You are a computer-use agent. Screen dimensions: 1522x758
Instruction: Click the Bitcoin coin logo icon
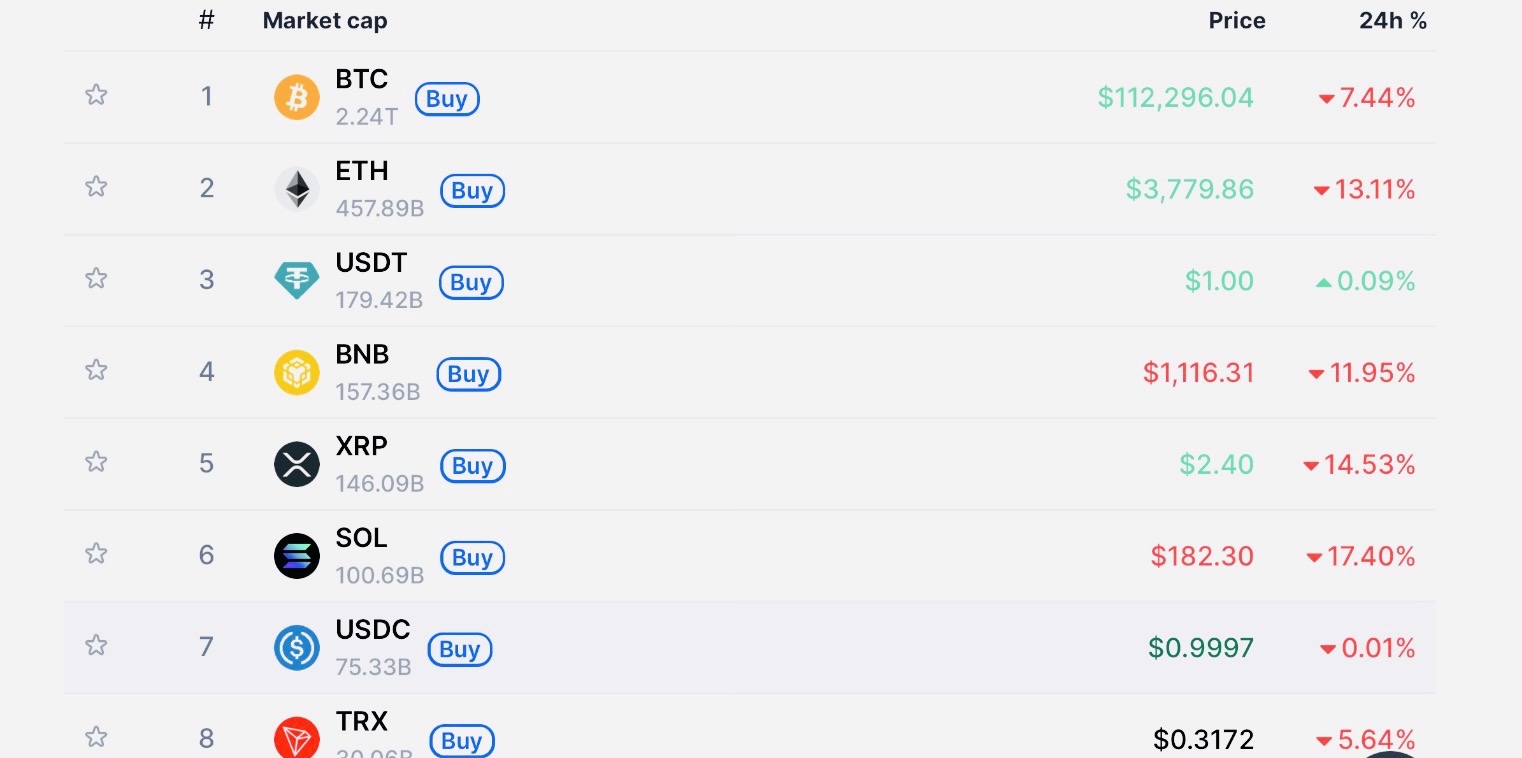[x=296, y=97]
